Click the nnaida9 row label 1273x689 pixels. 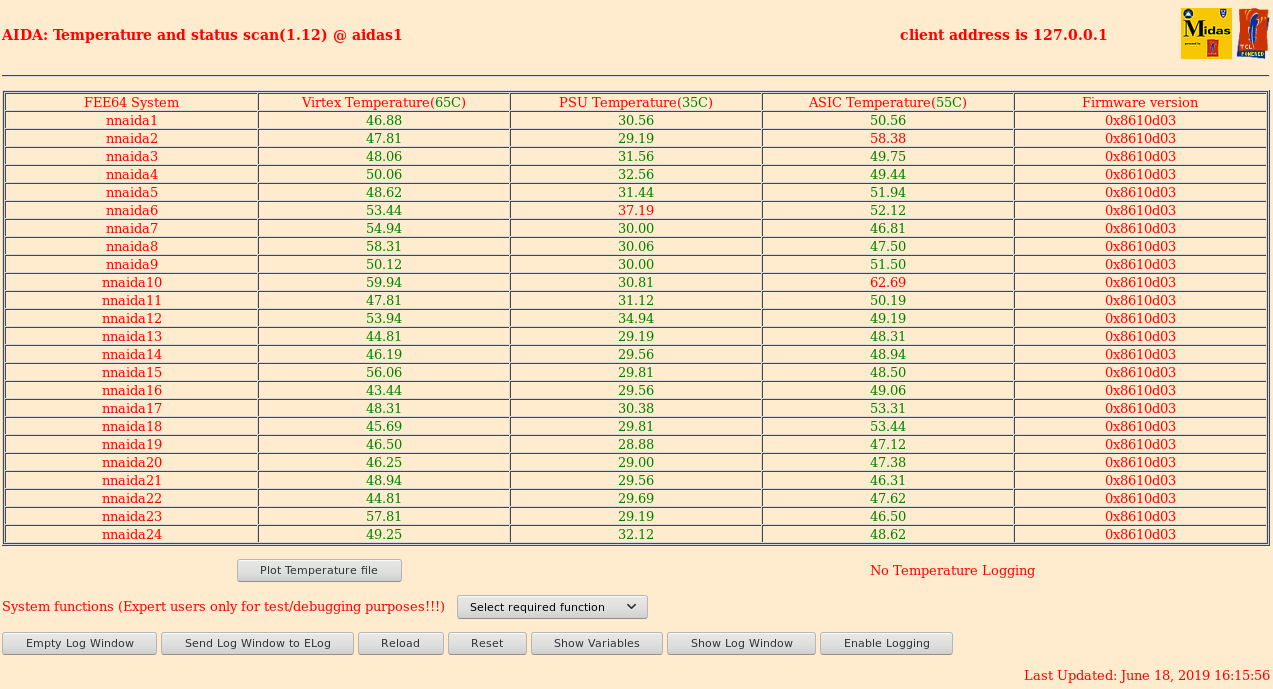[132, 264]
